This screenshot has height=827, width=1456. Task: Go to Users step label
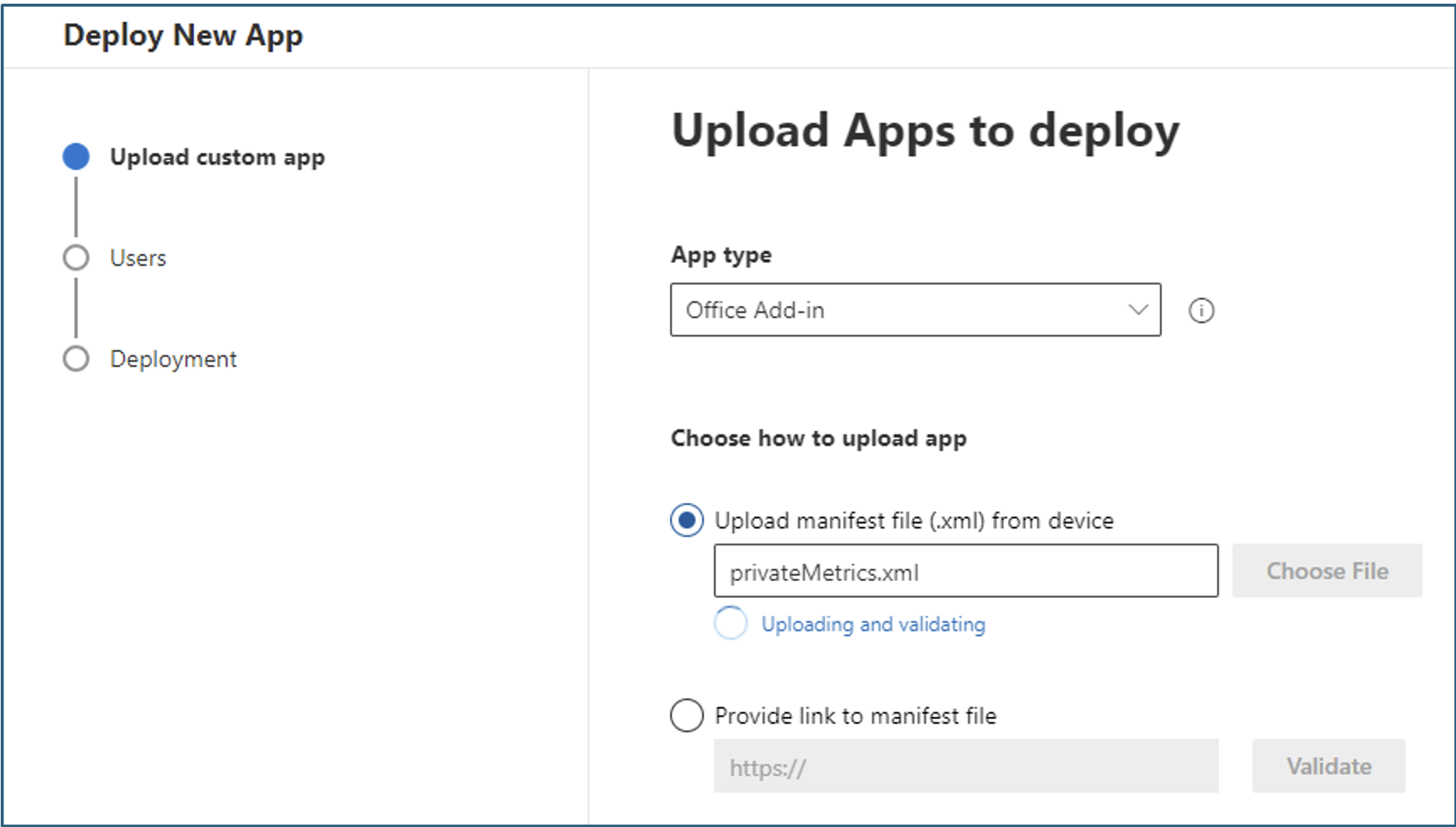[138, 258]
